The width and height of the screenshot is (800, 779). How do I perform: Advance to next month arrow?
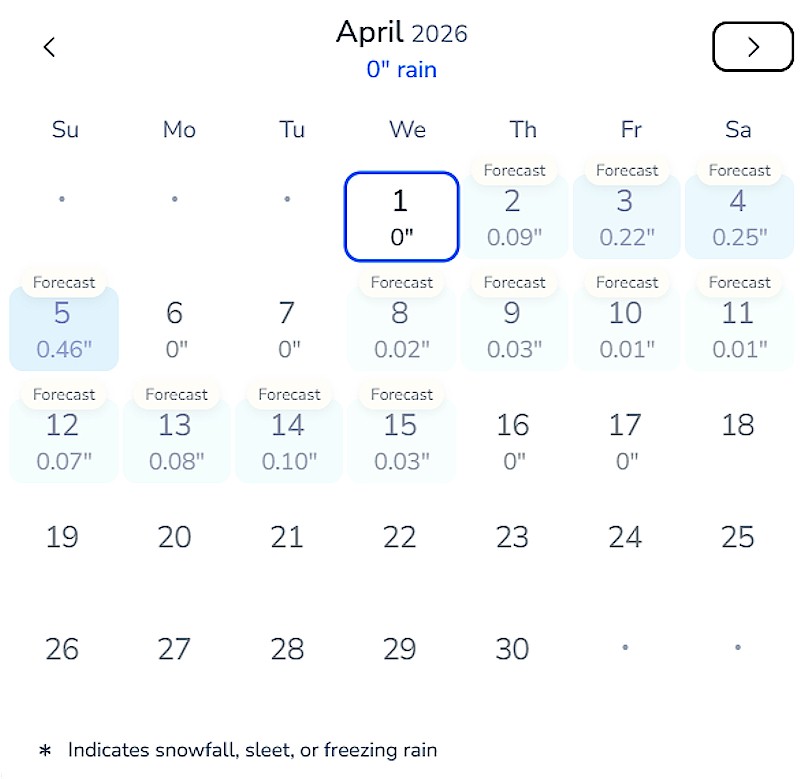pyautogui.click(x=753, y=47)
